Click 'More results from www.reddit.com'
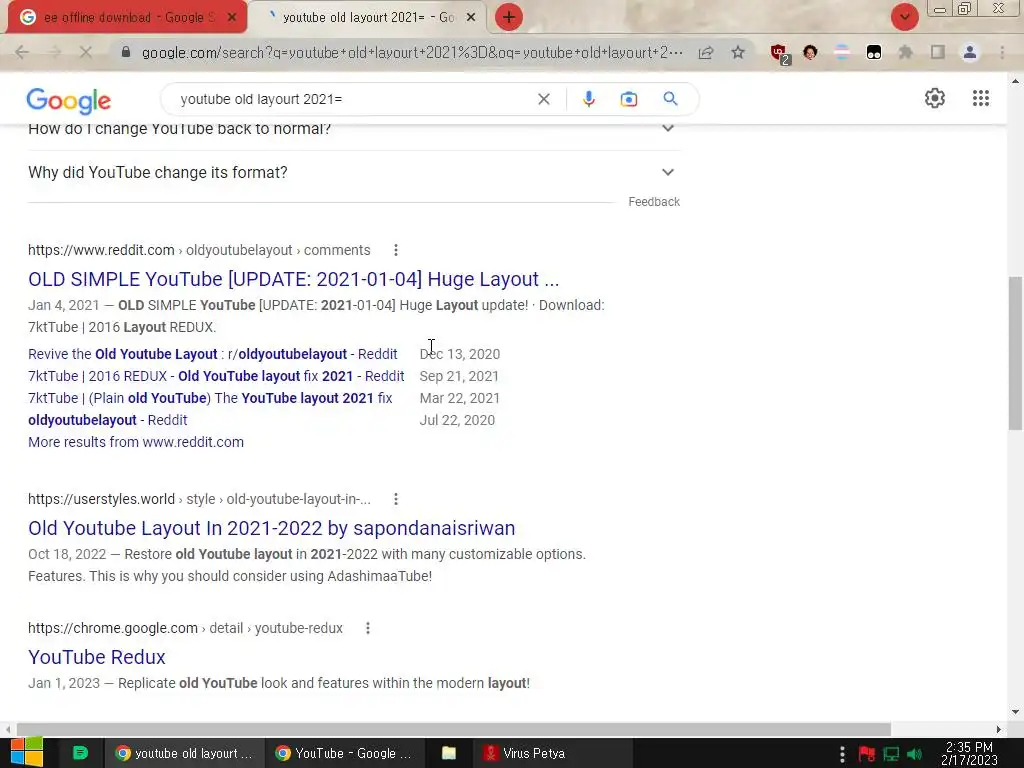This screenshot has width=1024, height=768. pyautogui.click(x=136, y=442)
